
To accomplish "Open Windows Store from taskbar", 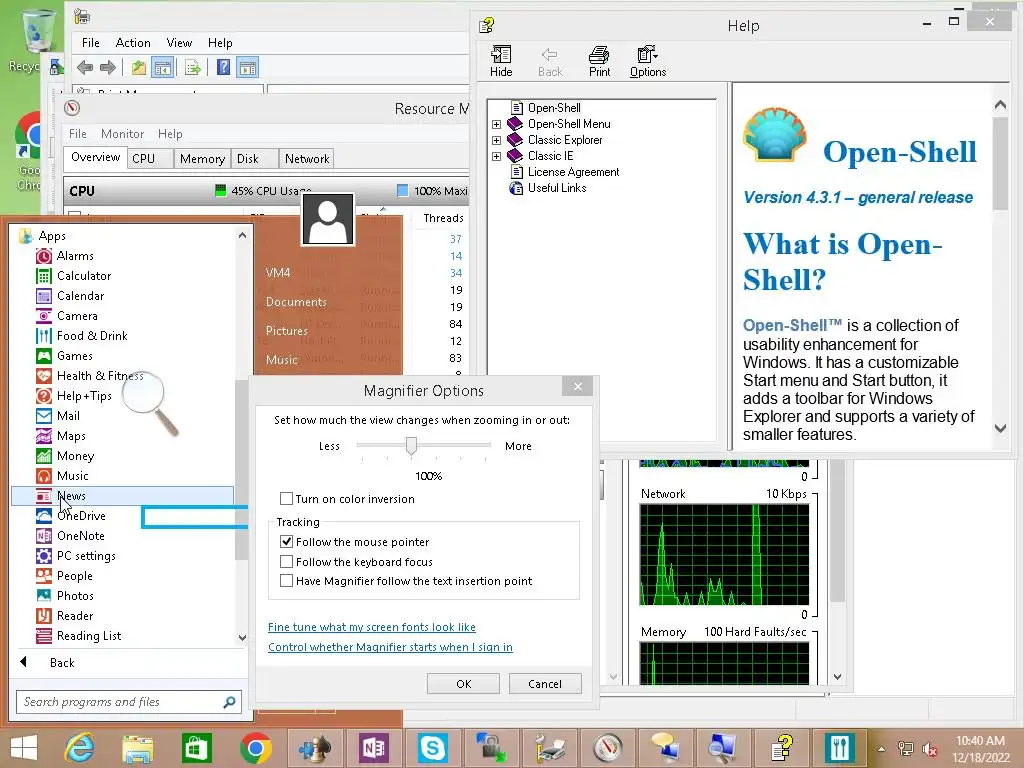I will point(196,748).
